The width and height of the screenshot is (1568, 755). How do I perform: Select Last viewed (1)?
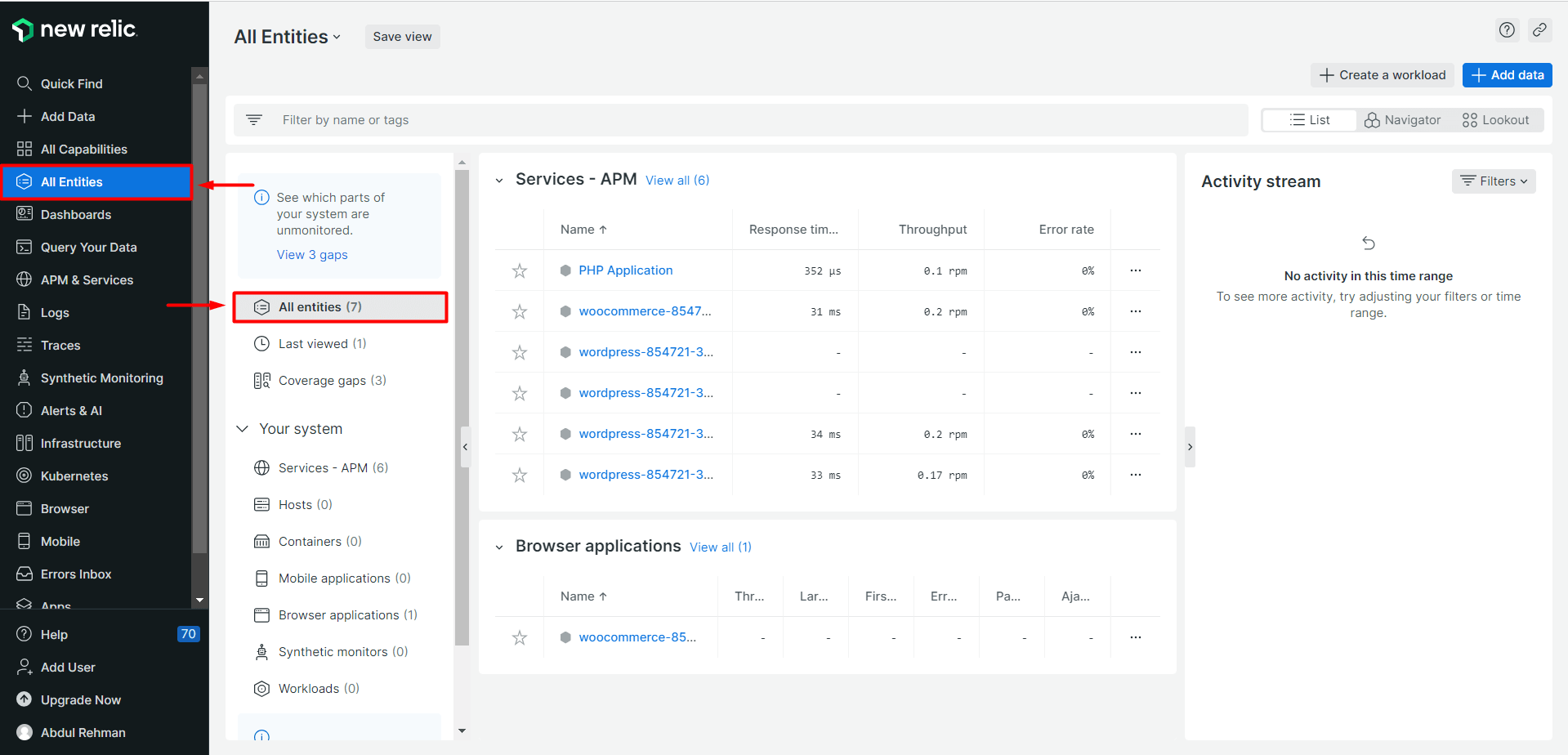(340, 344)
